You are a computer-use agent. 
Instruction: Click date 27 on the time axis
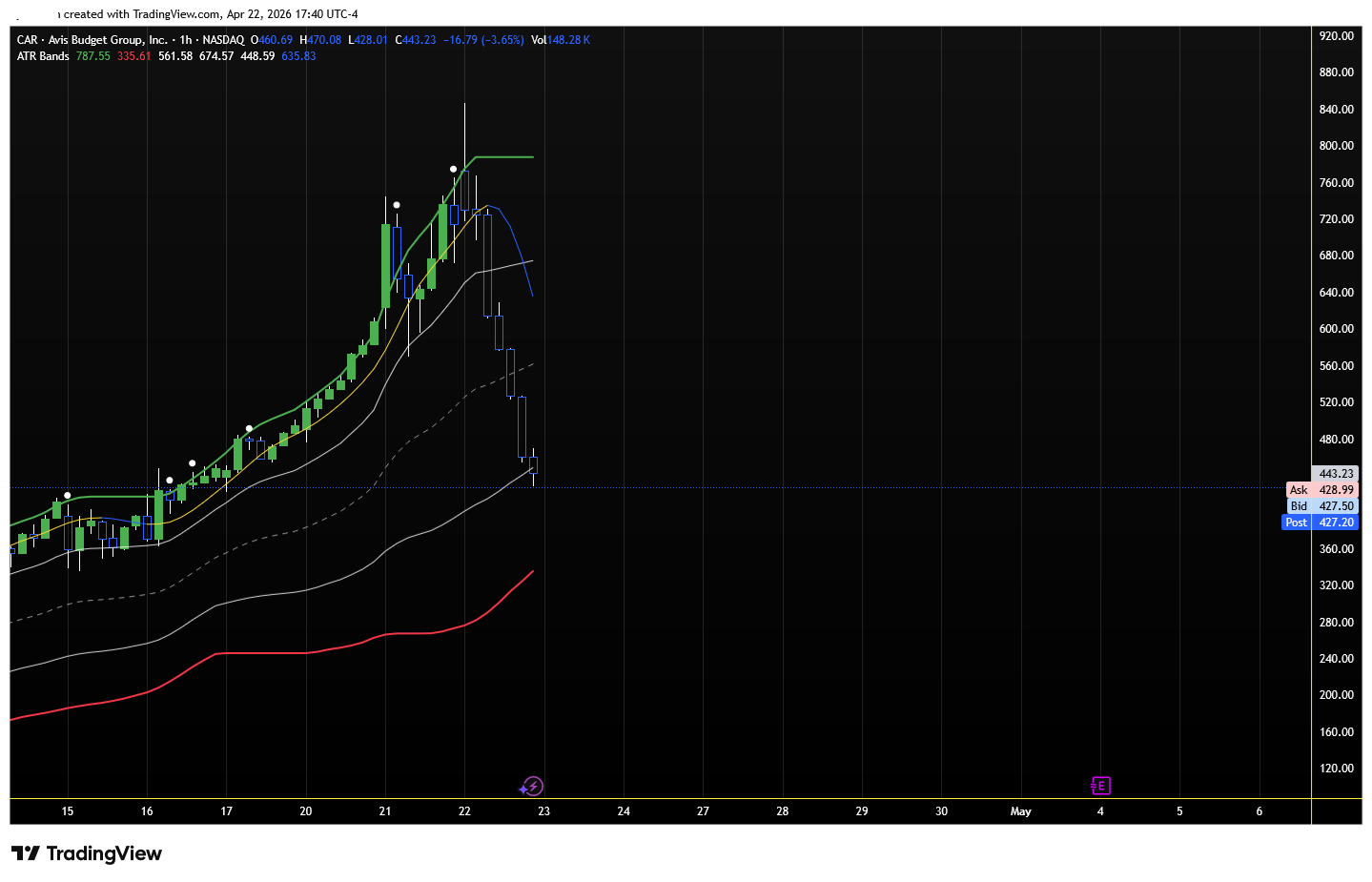(703, 811)
